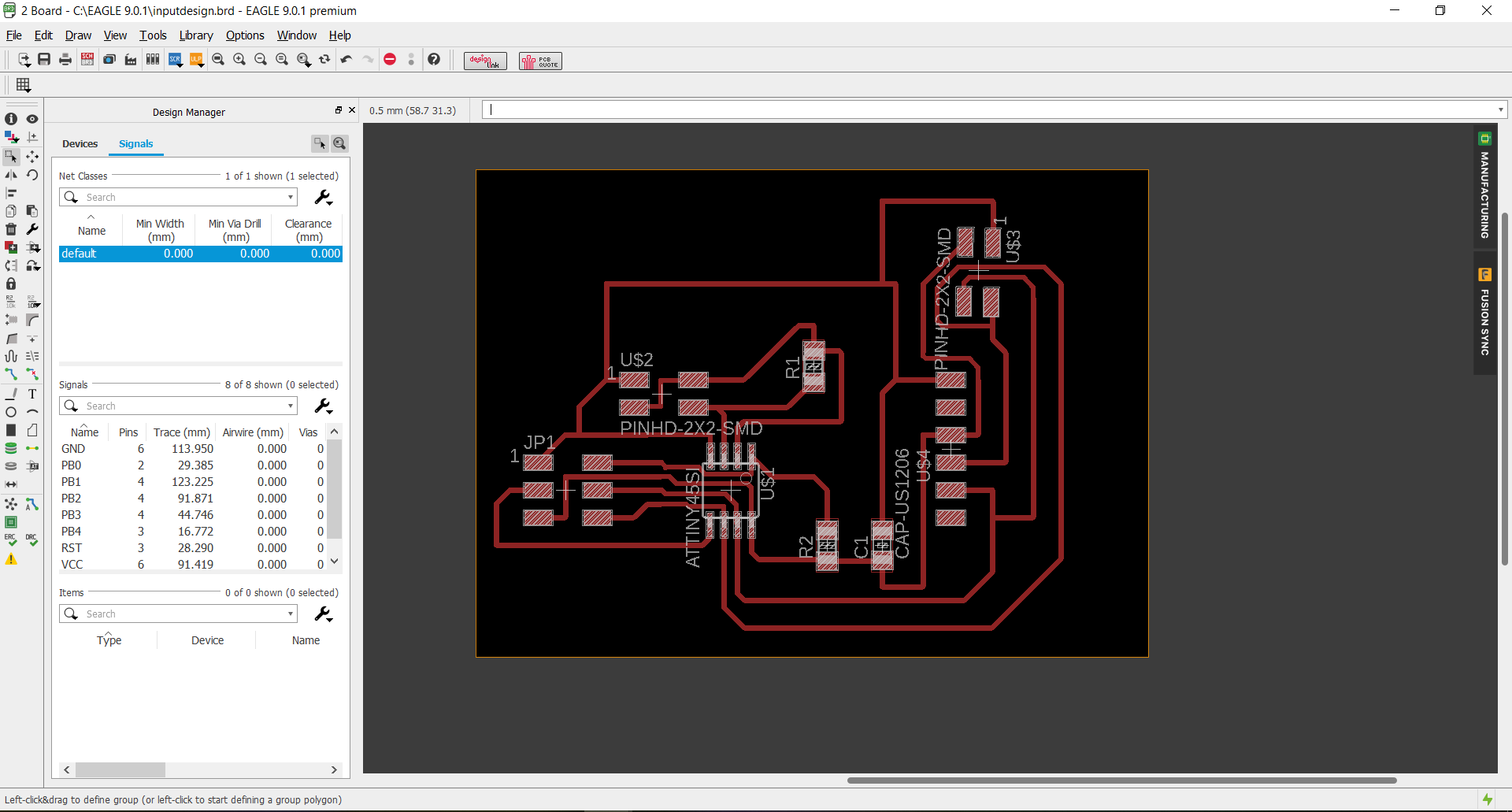Run the DRC design rule check
This screenshot has height=812, width=1512.
(x=32, y=540)
